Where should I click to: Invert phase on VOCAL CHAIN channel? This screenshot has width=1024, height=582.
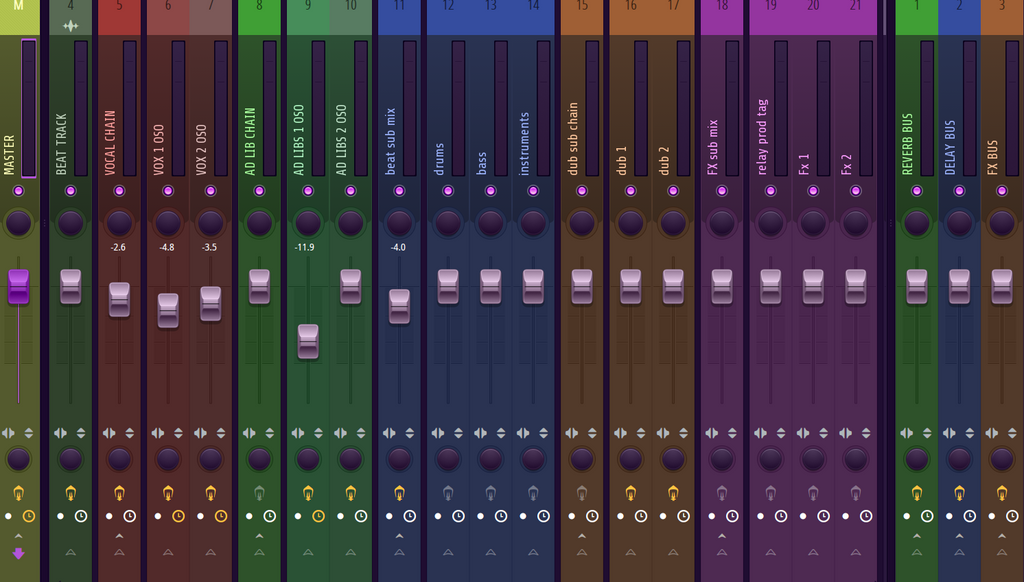(129, 433)
